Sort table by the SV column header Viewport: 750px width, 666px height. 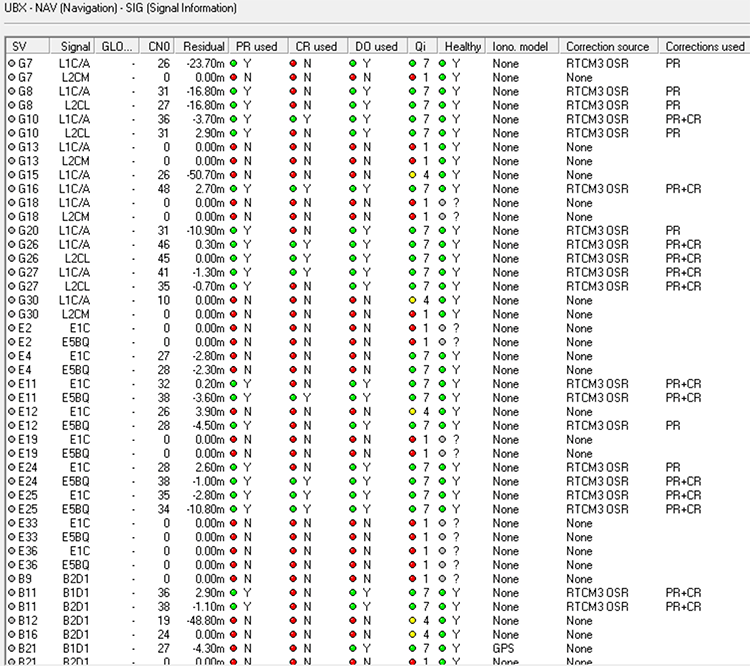pos(20,46)
